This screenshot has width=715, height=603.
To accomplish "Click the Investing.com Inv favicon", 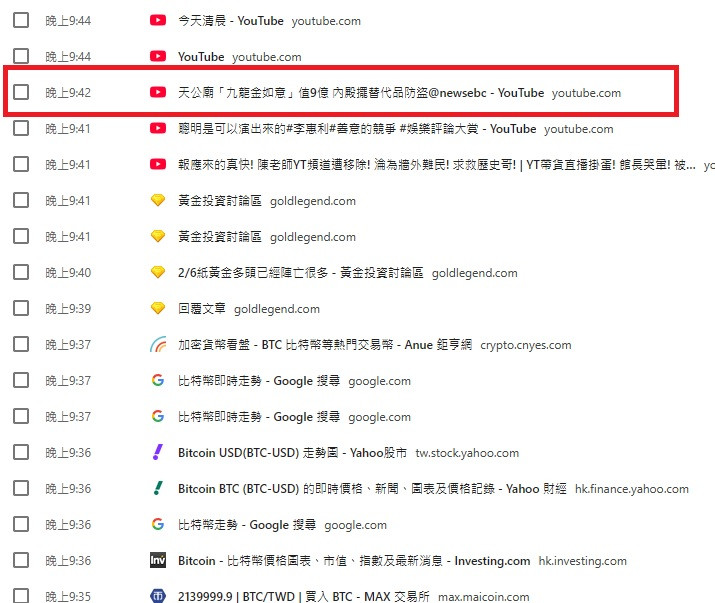I will point(158,560).
